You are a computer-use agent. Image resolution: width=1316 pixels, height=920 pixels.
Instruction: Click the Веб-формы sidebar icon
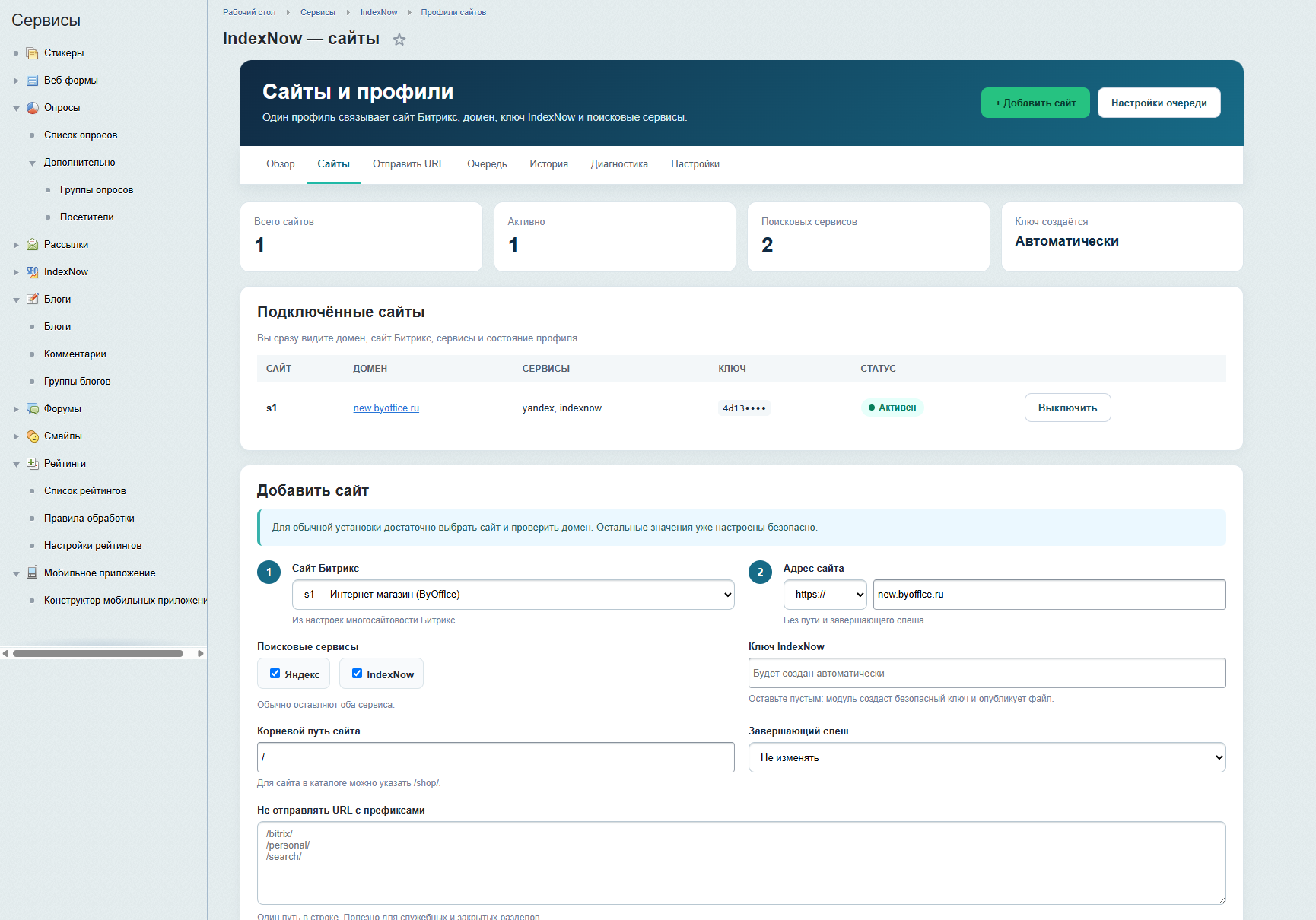click(x=32, y=81)
